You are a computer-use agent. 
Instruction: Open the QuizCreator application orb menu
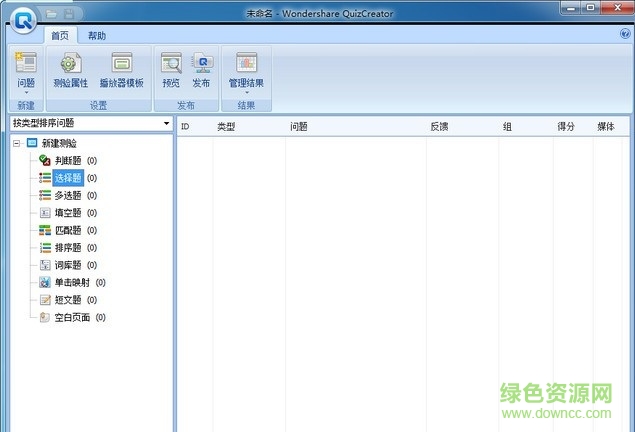pyautogui.click(x=23, y=19)
